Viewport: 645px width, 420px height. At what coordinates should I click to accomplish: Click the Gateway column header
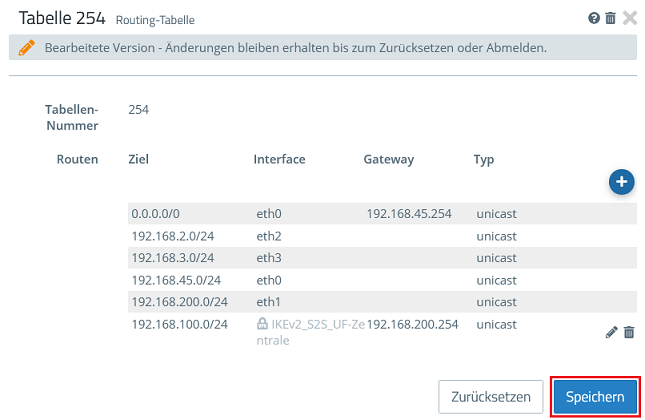pyautogui.click(x=388, y=160)
